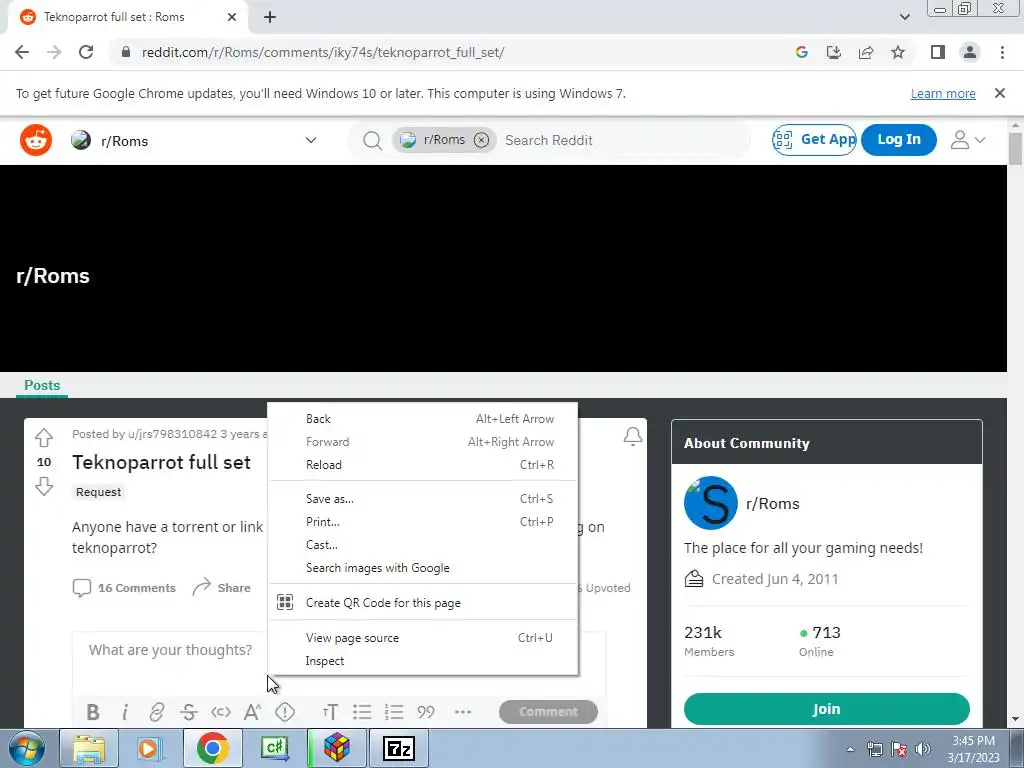Open Chrome three-dot menu
The height and width of the screenshot is (768, 1024).
[x=1002, y=52]
